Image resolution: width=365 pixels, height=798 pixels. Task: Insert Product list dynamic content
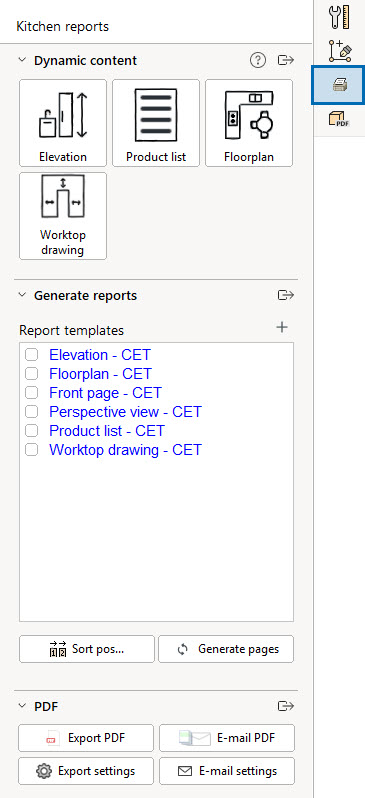pyautogui.click(x=156, y=123)
